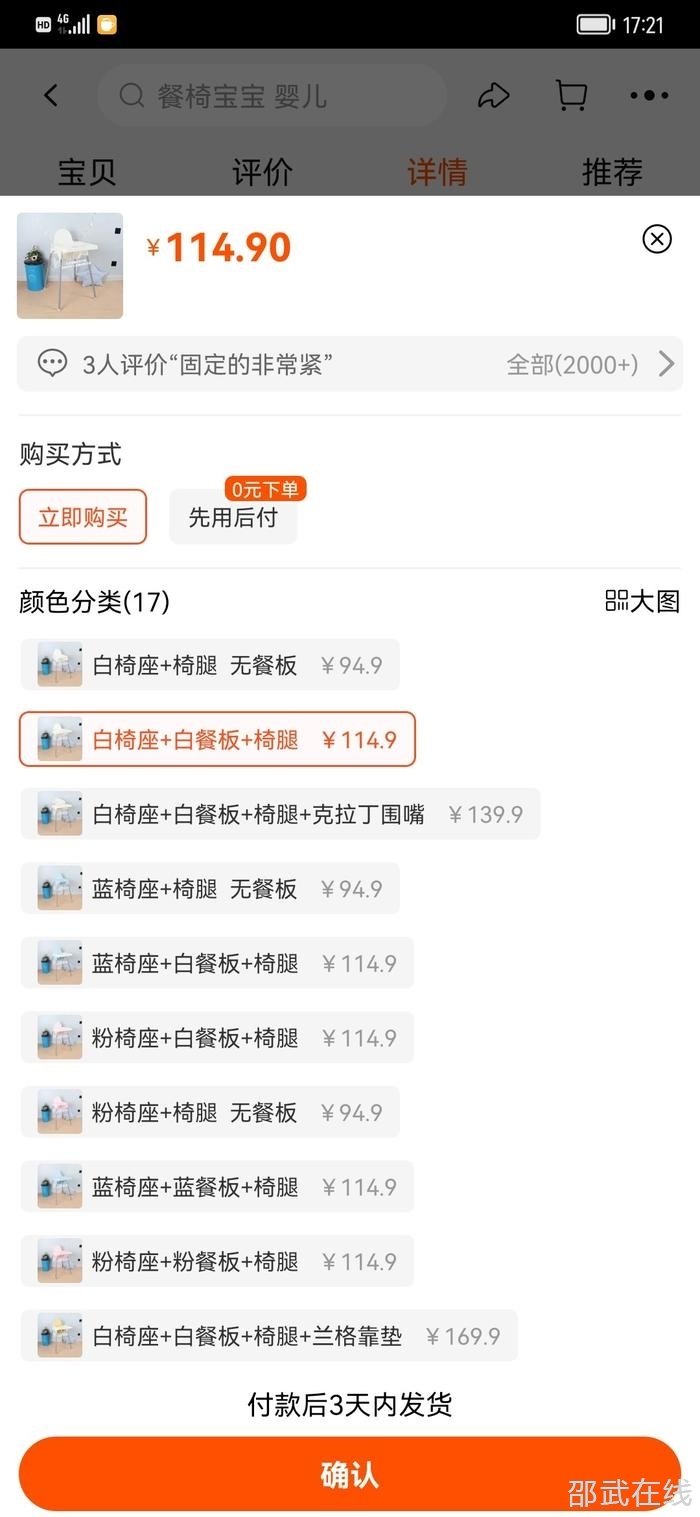The image size is (700, 1517).
Task: Choose 先用后付 pay-later option
Action: (x=233, y=517)
